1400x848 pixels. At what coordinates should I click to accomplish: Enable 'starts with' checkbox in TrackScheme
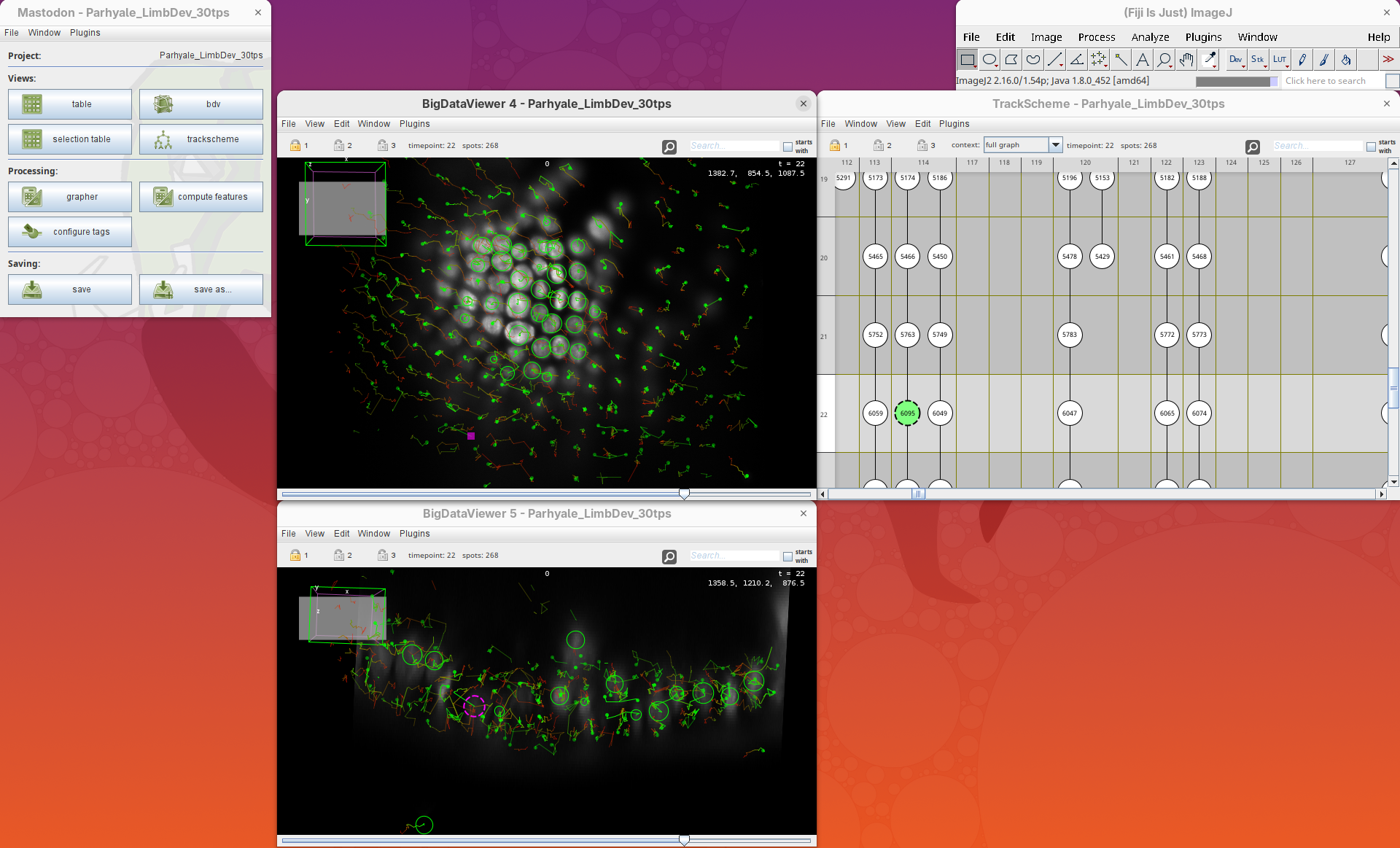click(1371, 147)
